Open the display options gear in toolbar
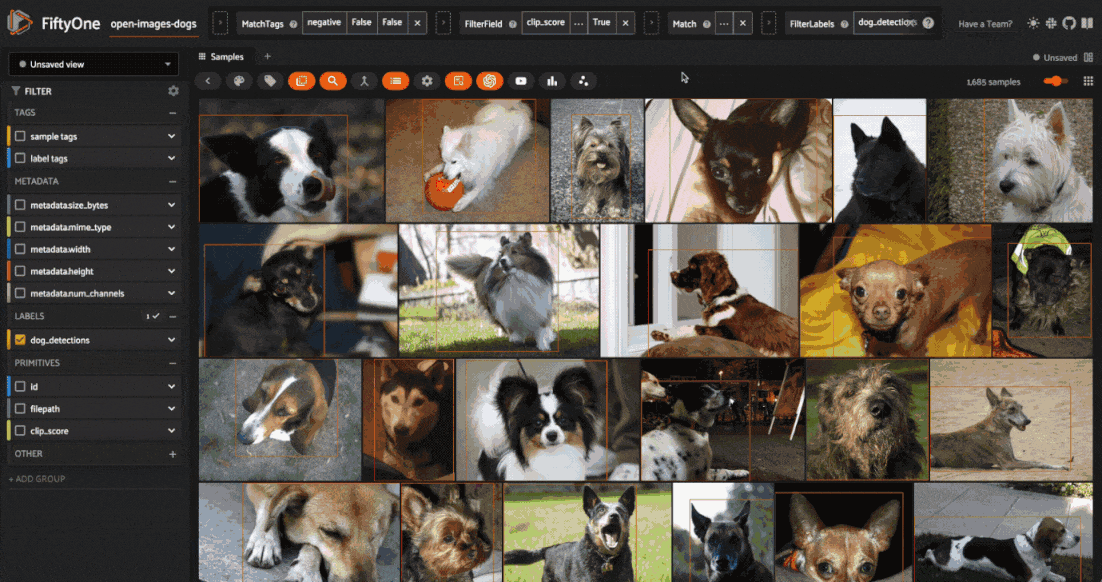This screenshot has width=1102, height=582. [x=427, y=81]
